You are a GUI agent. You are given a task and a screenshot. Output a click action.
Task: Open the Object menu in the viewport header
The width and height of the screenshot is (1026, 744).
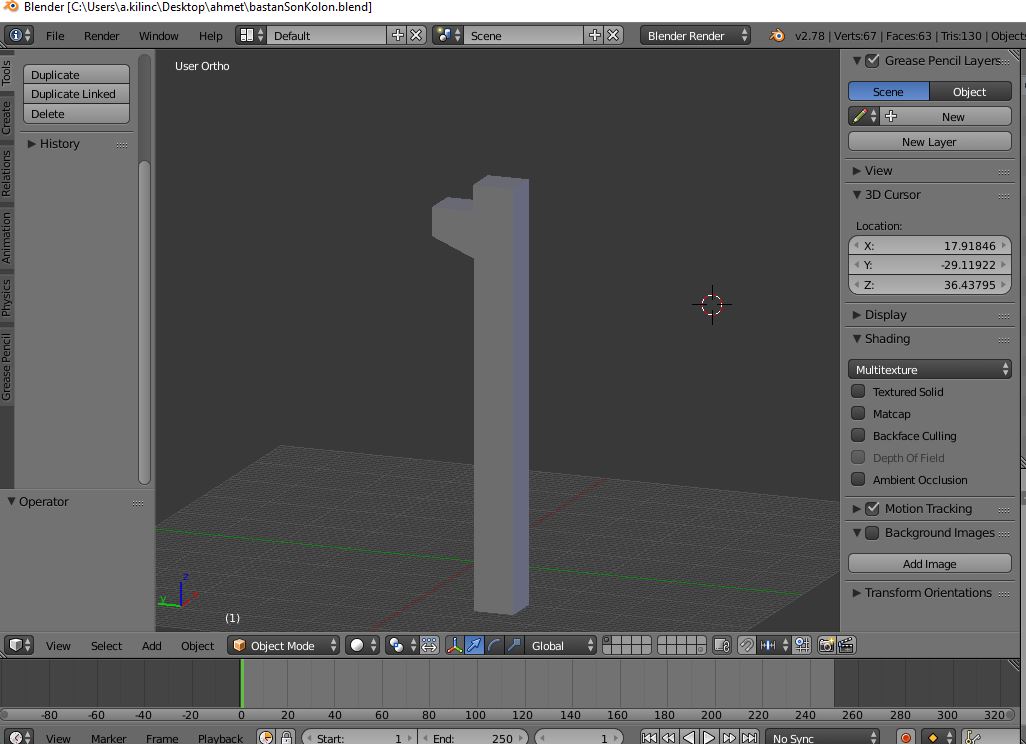[x=197, y=645]
